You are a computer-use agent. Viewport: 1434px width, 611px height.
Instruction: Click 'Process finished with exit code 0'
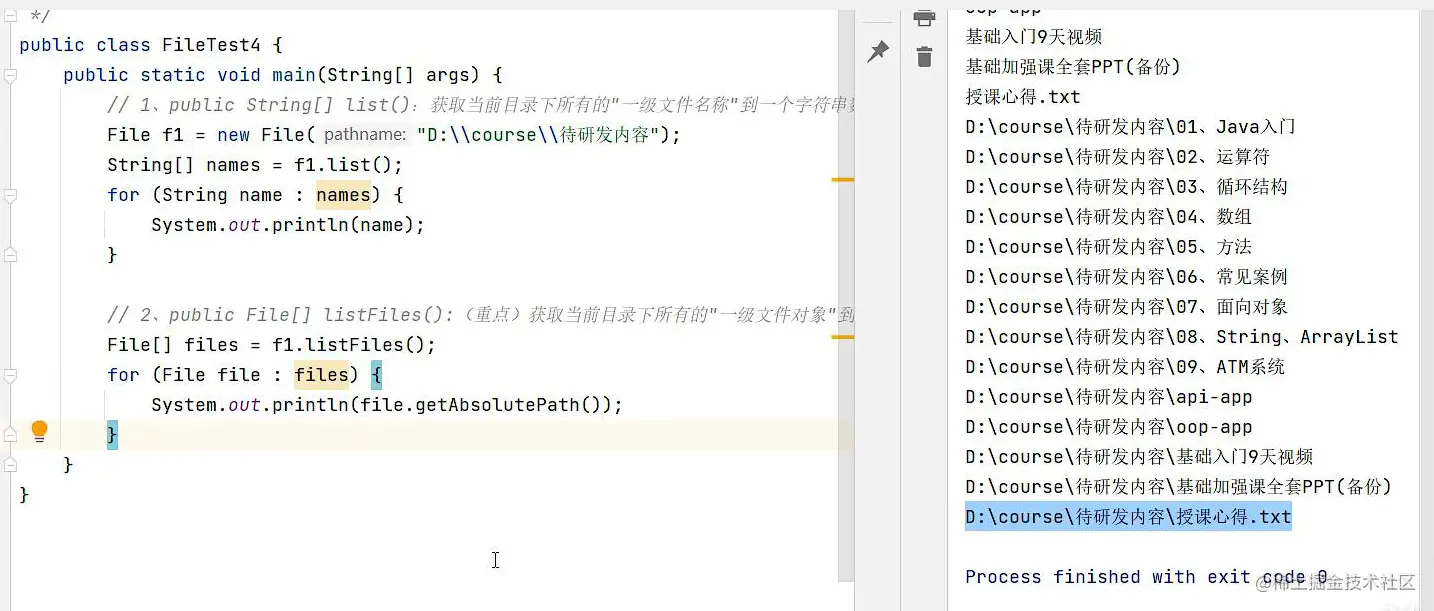(x=1146, y=577)
